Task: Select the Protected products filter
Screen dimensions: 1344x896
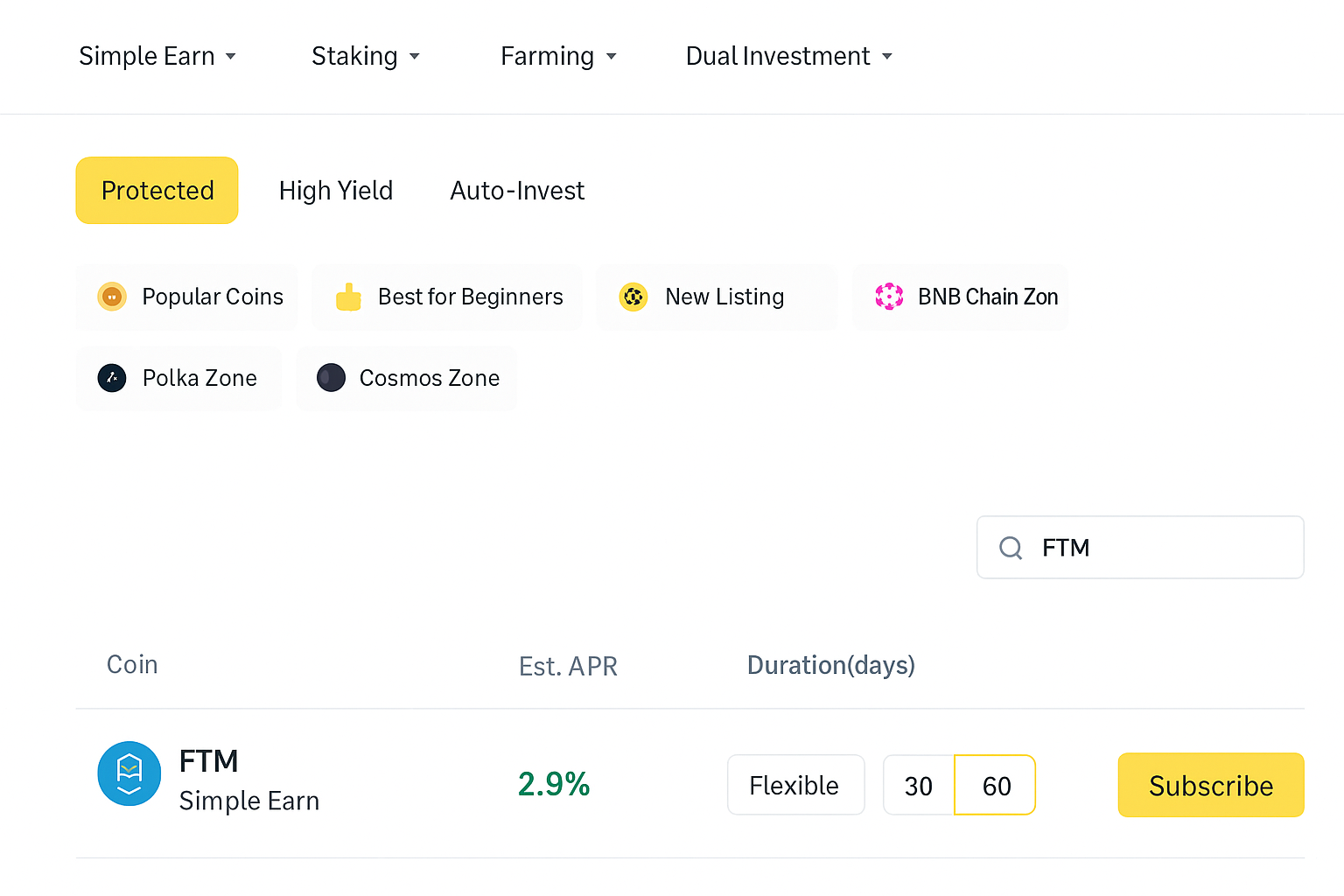Action: coord(157,190)
